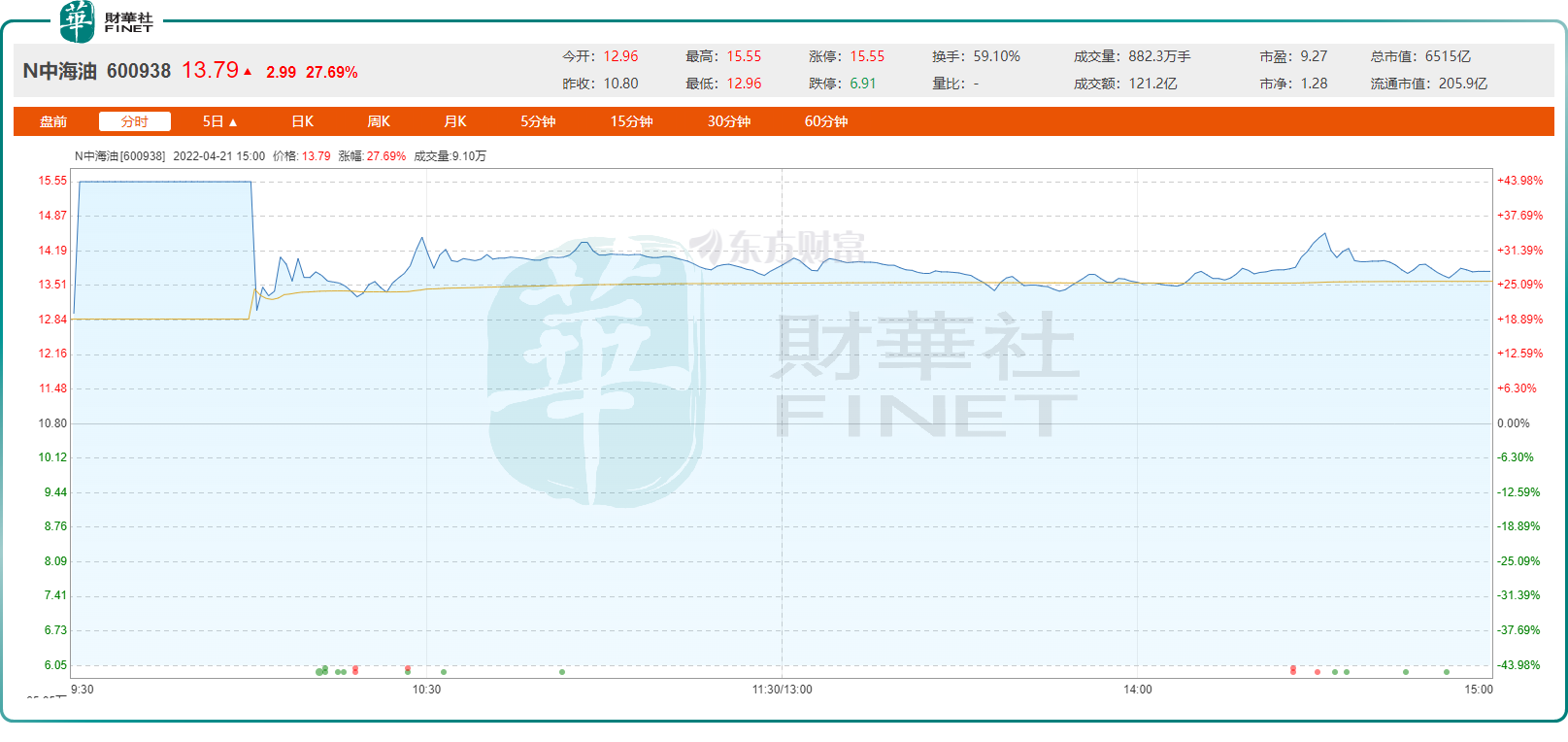Image resolution: width=1568 pixels, height=742 pixels.
Task: Click the 今开 12.96 opening price
Action: click(600, 56)
